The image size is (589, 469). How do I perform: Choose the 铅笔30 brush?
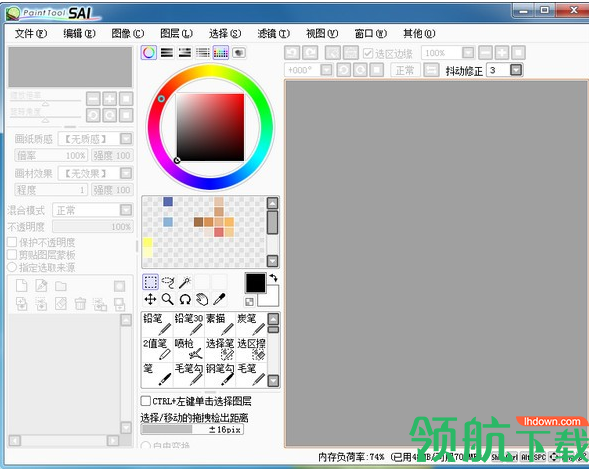(x=189, y=324)
